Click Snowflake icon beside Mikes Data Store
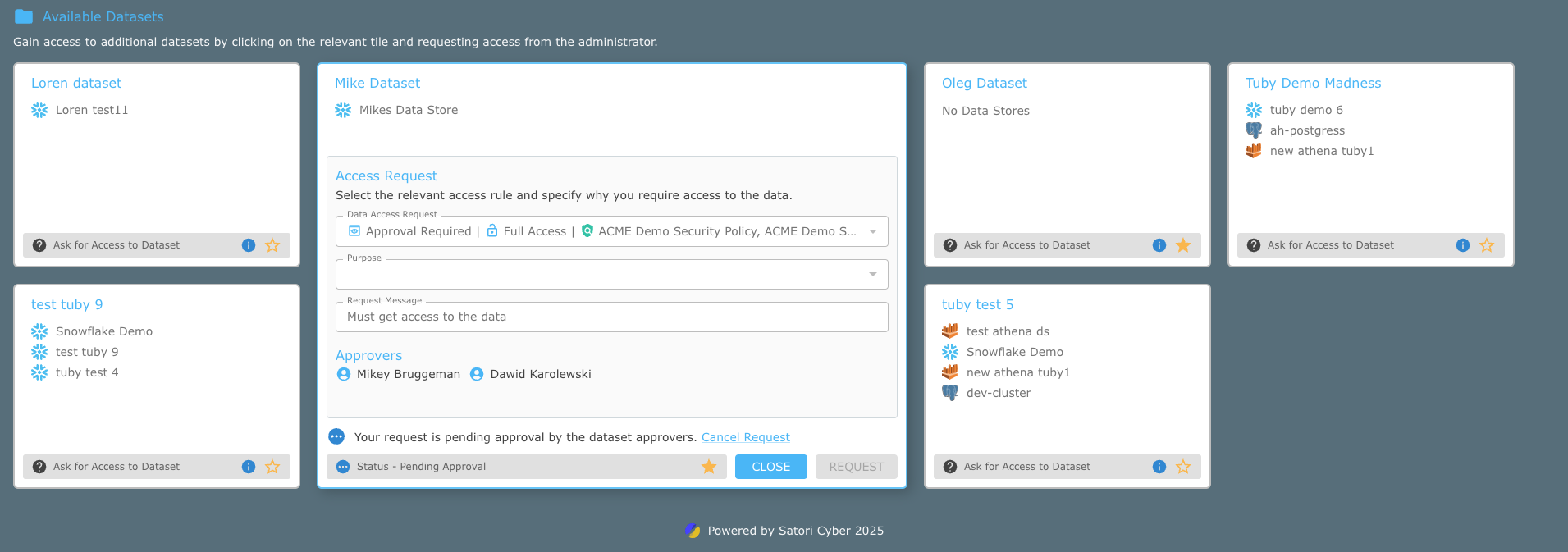The height and width of the screenshot is (552, 1568). point(343,110)
